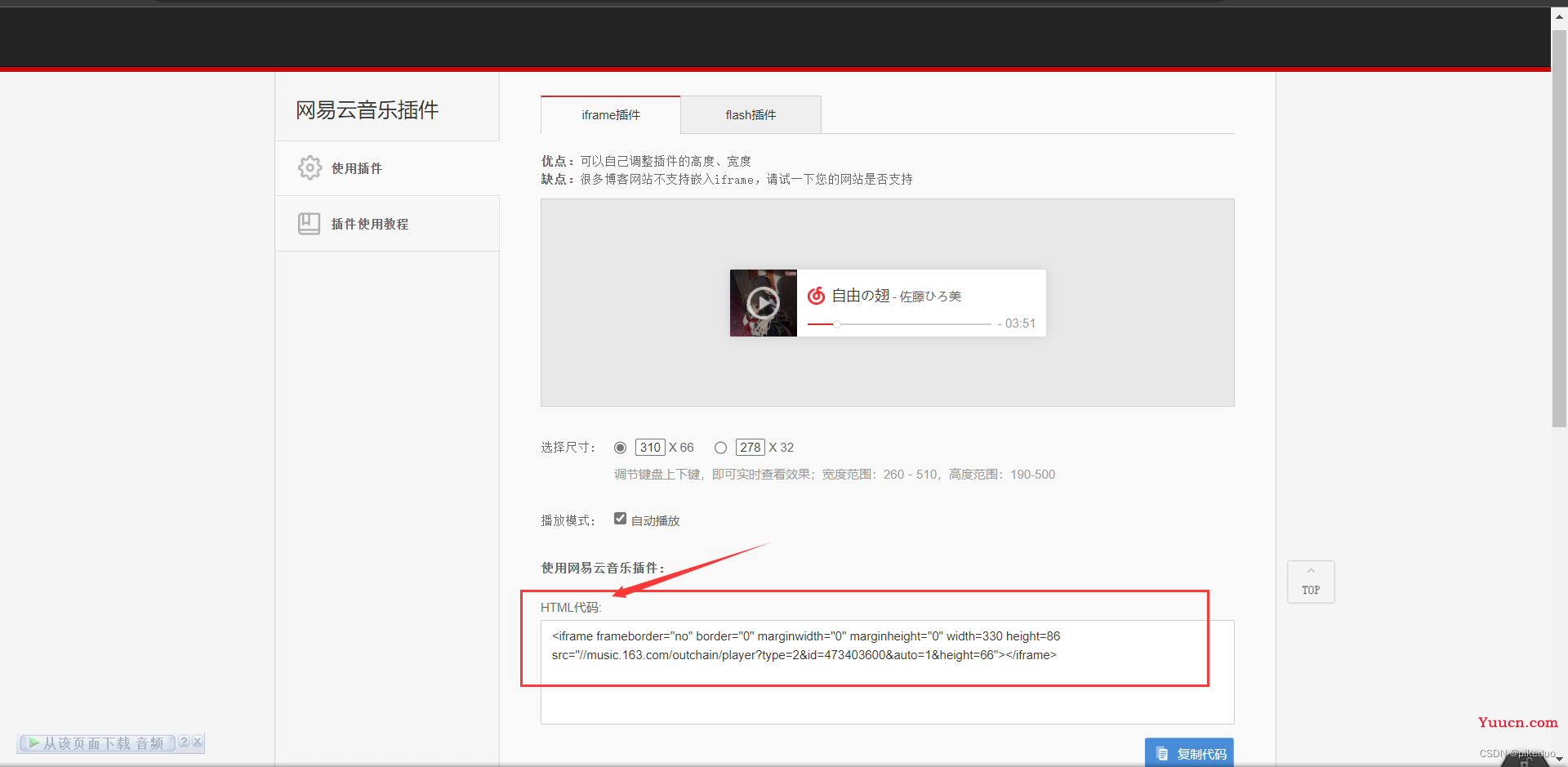Click the page vertical scrollbar thumb

tap(1559, 229)
